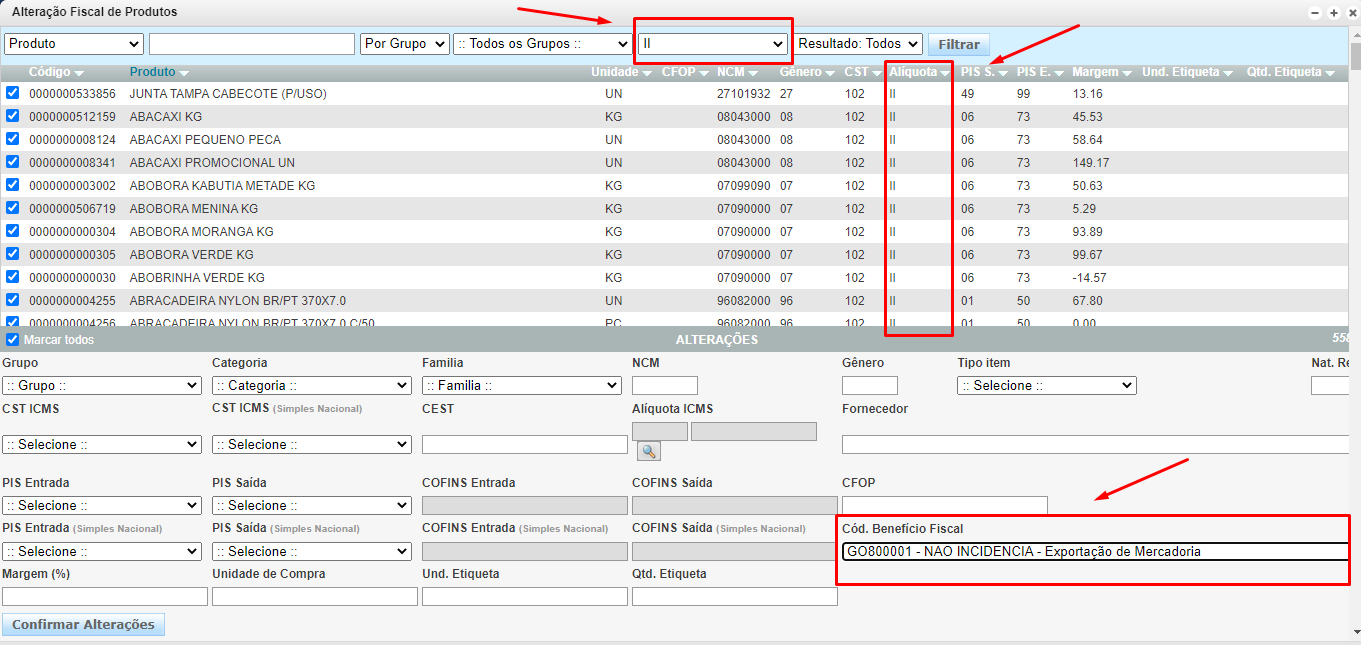Screen dimensions: 1364x645
Task: Click the sort arrow on Unidade column
Action: [x=647, y=73]
